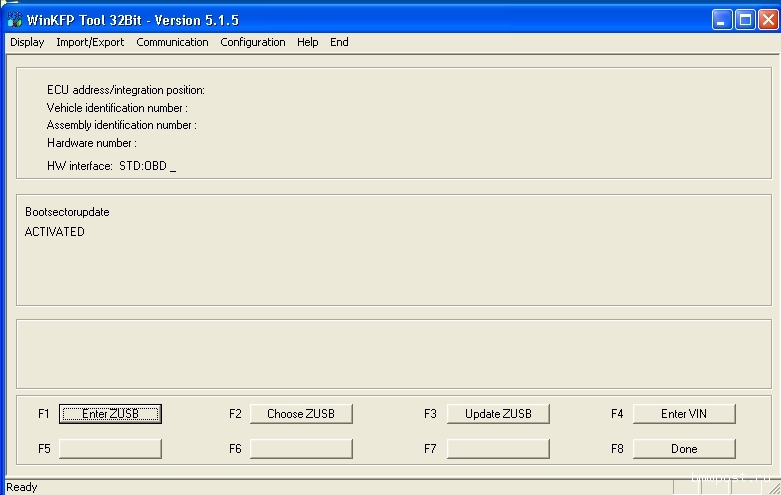The image size is (781, 495).
Task: Click the WinKFP application icon in title bar
Action: tap(14, 20)
